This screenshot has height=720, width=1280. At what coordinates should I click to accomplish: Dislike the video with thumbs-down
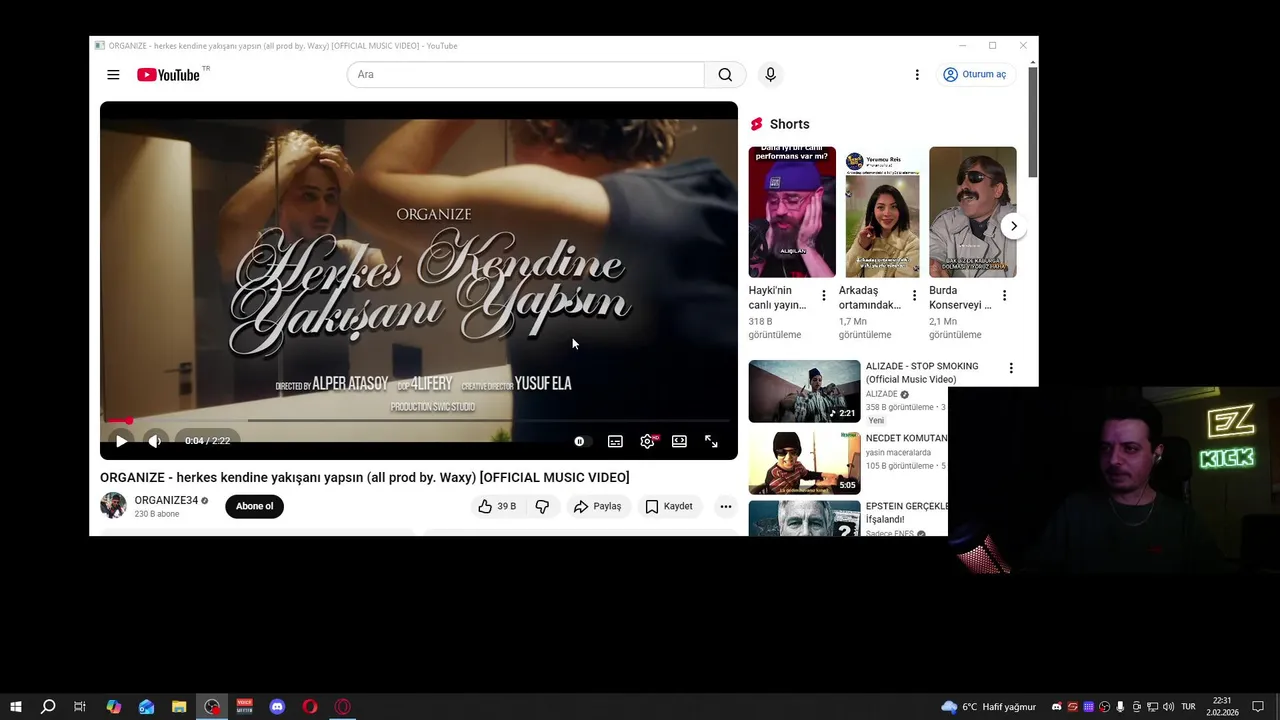542,506
